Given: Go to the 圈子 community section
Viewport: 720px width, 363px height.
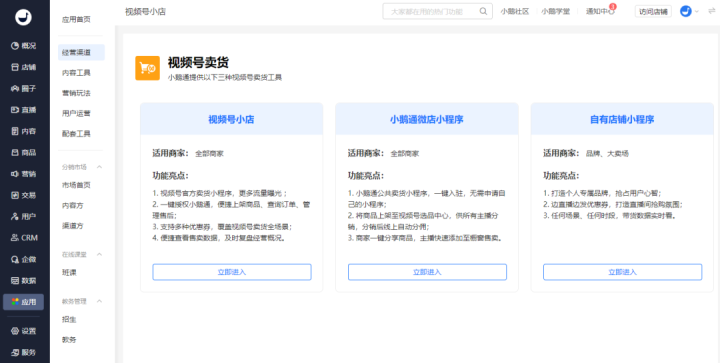Looking at the screenshot, I should tap(23, 89).
